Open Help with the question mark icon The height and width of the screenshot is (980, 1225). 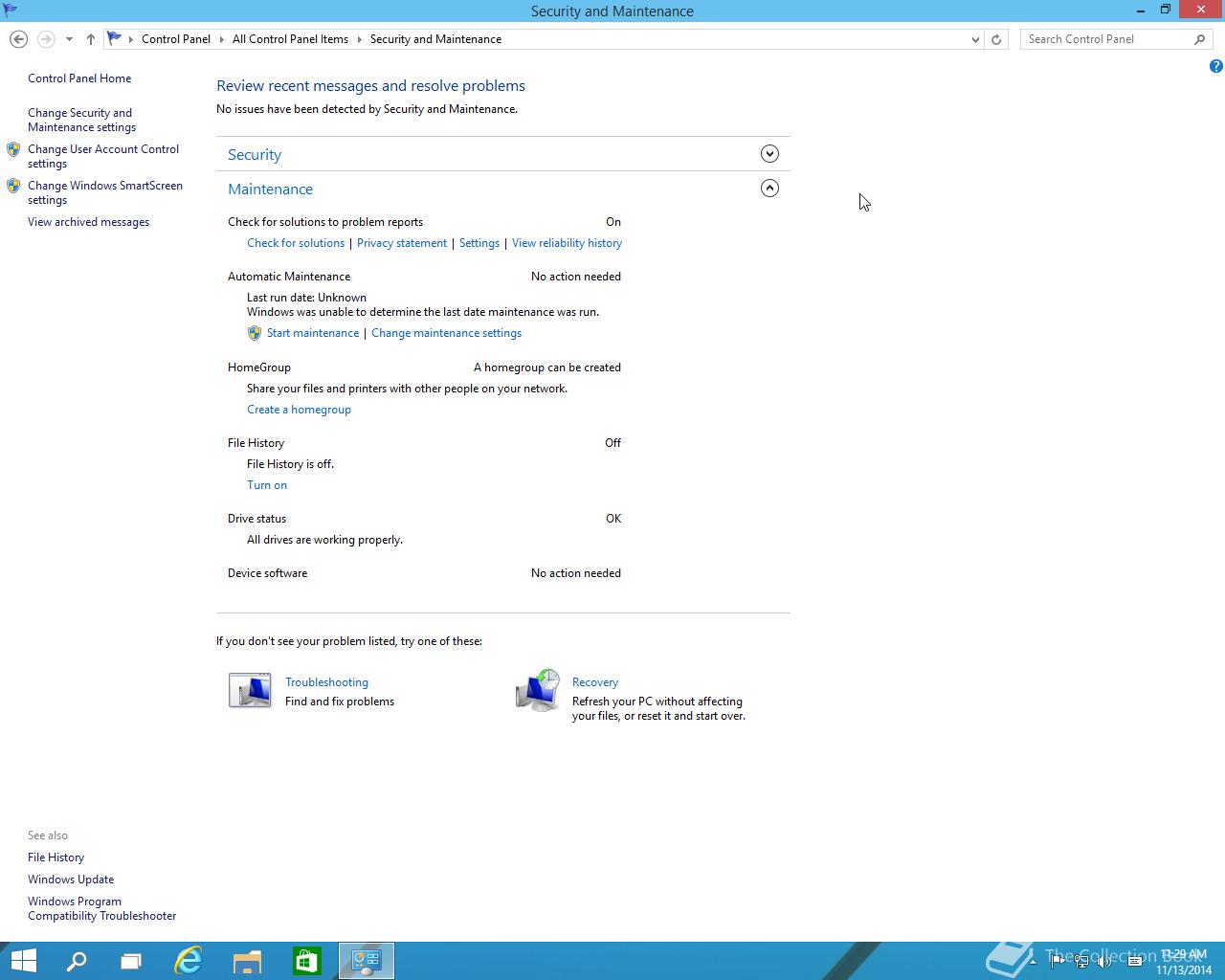pos(1215,66)
